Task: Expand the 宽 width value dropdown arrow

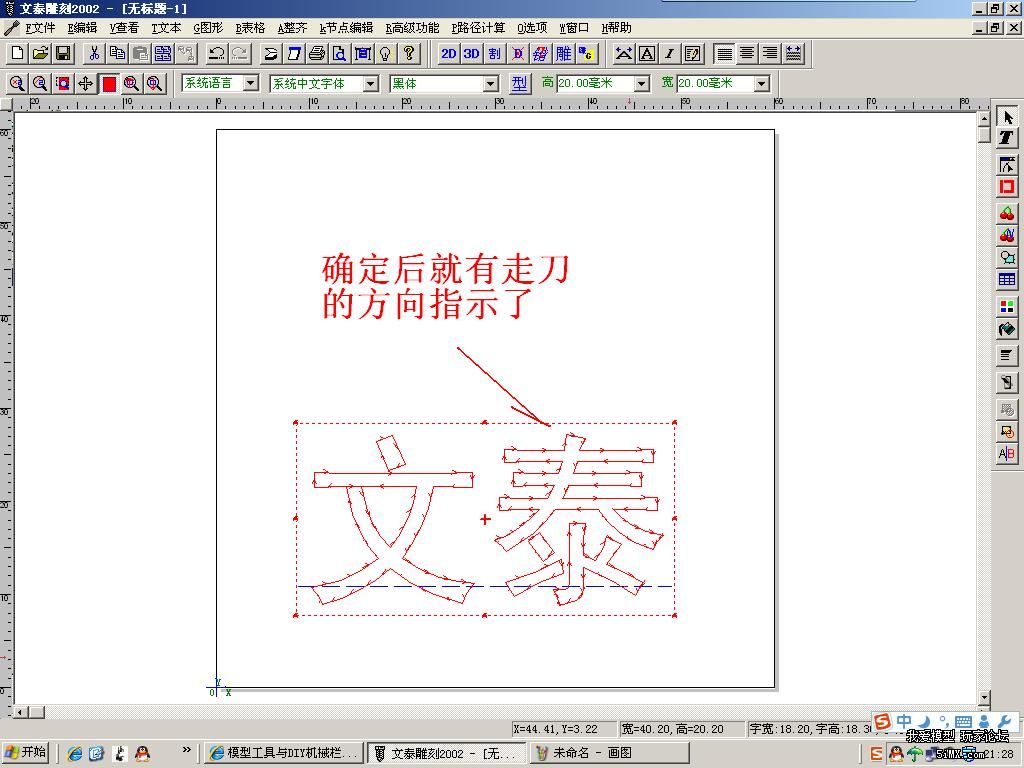Action: click(x=761, y=84)
